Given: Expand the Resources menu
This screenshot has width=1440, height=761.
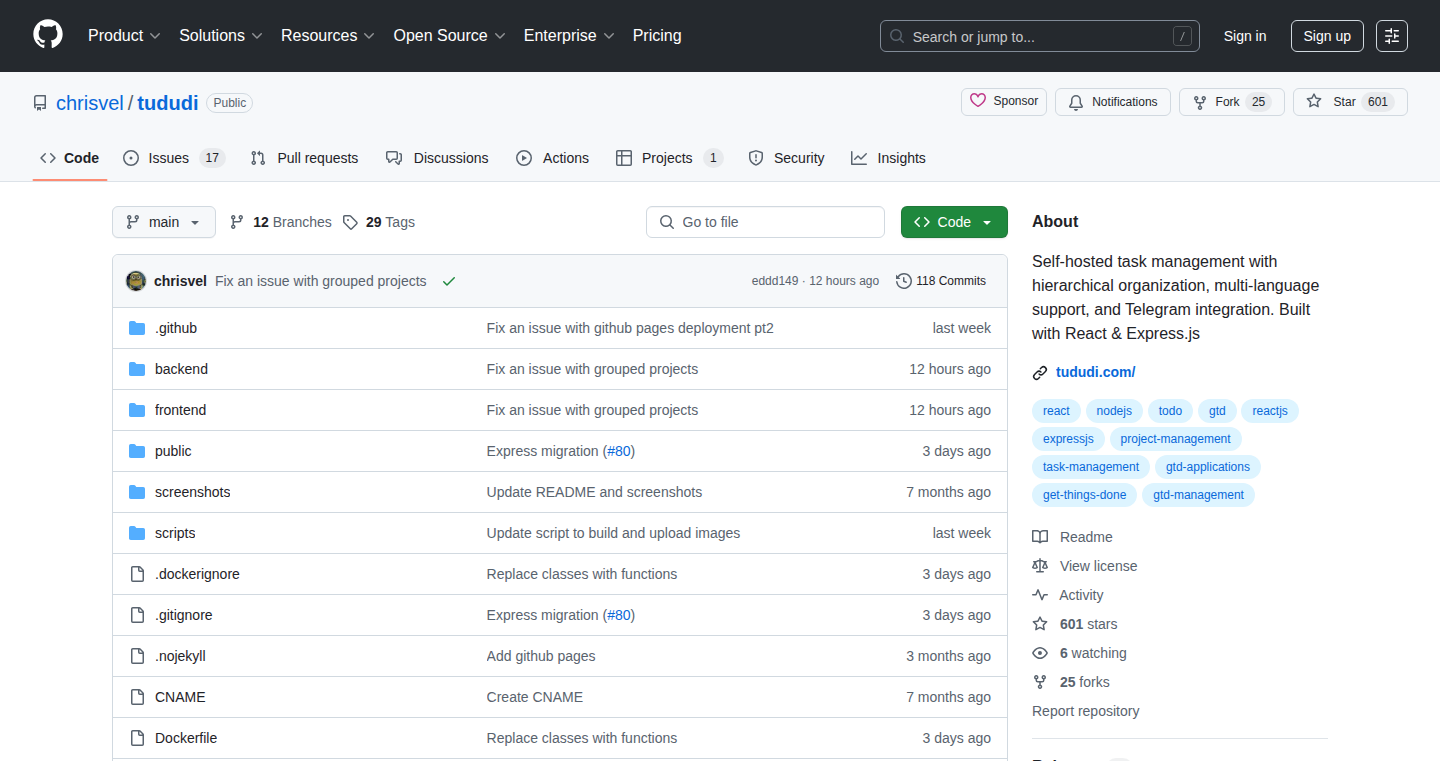Looking at the screenshot, I should [x=328, y=36].
